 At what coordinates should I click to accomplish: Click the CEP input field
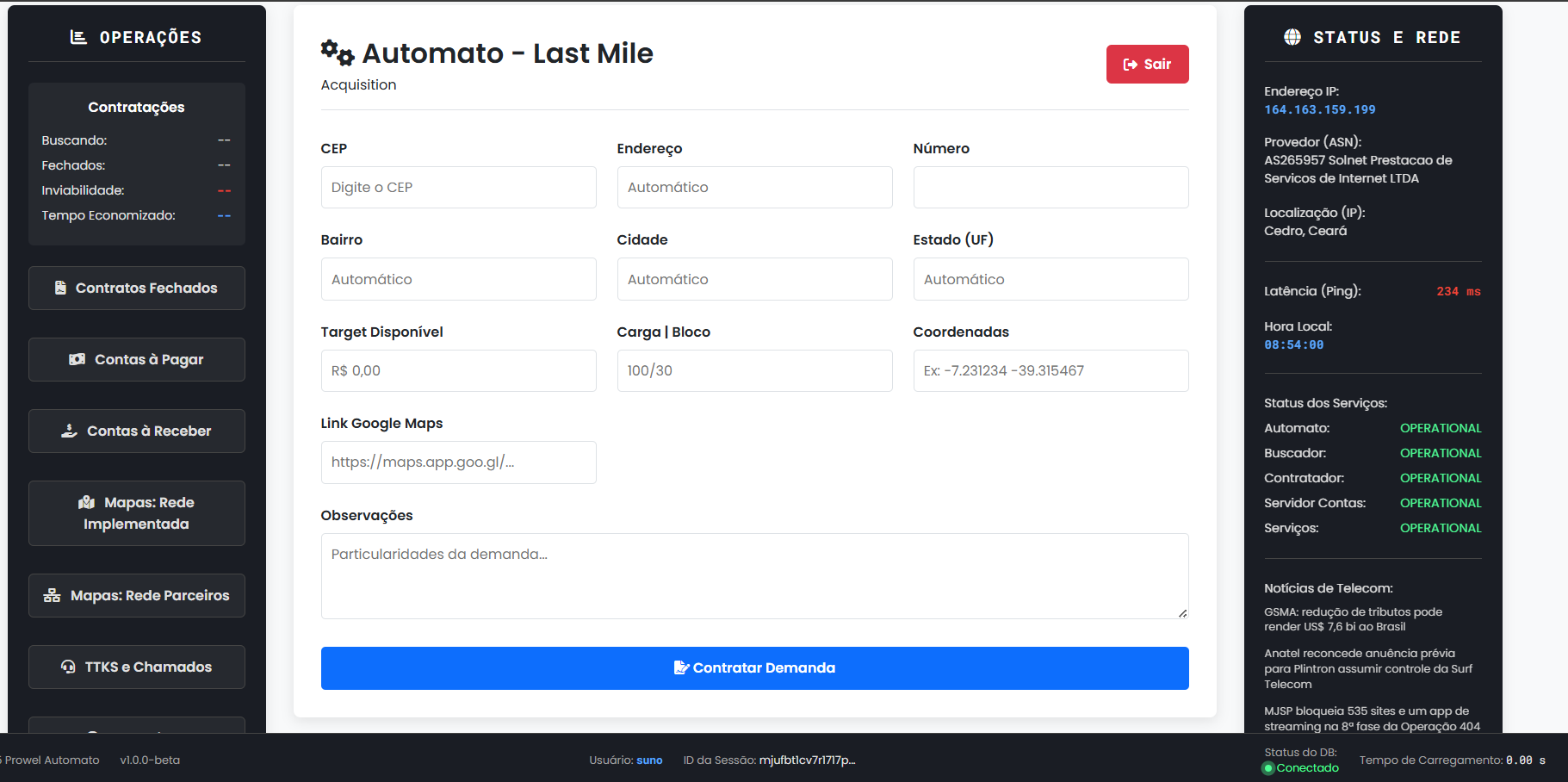click(x=458, y=187)
